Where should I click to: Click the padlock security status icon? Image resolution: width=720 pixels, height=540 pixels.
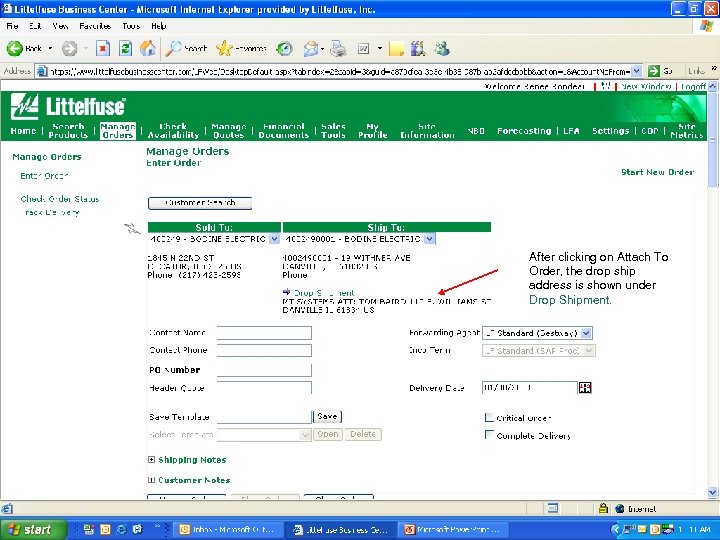tap(603, 508)
